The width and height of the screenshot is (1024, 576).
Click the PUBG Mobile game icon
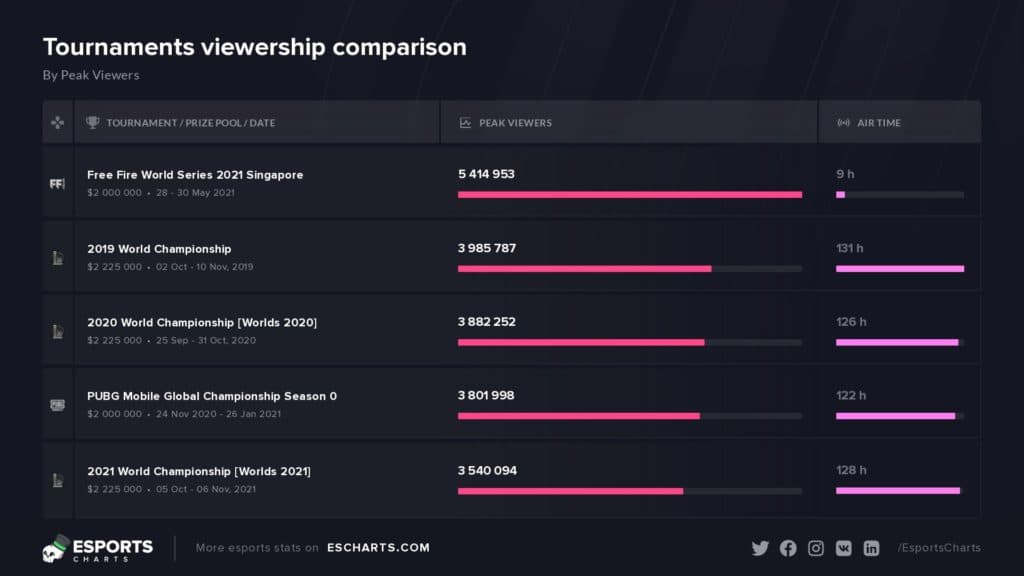pos(57,405)
